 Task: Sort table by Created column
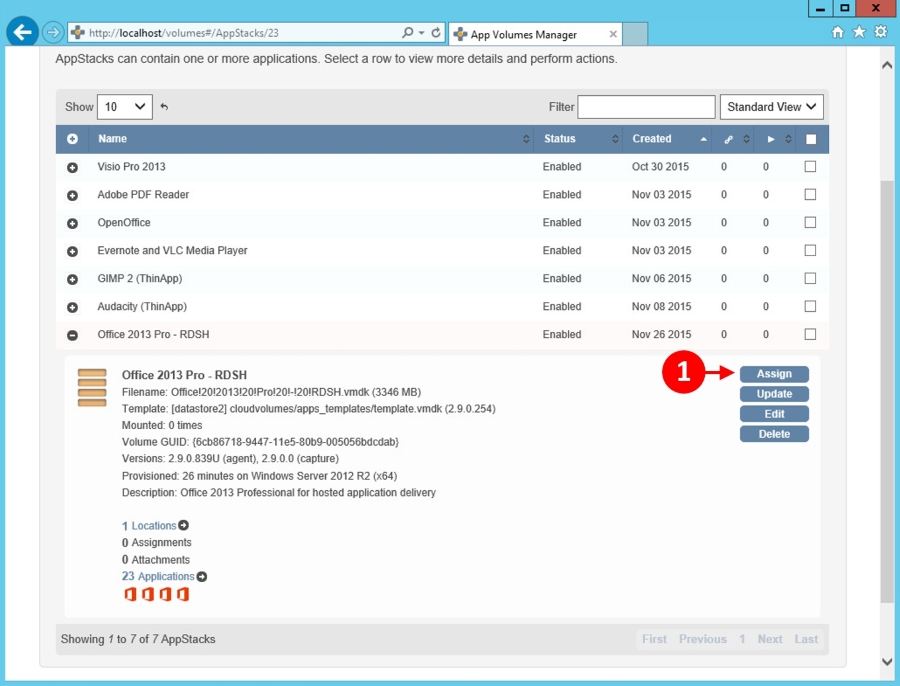tap(668, 139)
